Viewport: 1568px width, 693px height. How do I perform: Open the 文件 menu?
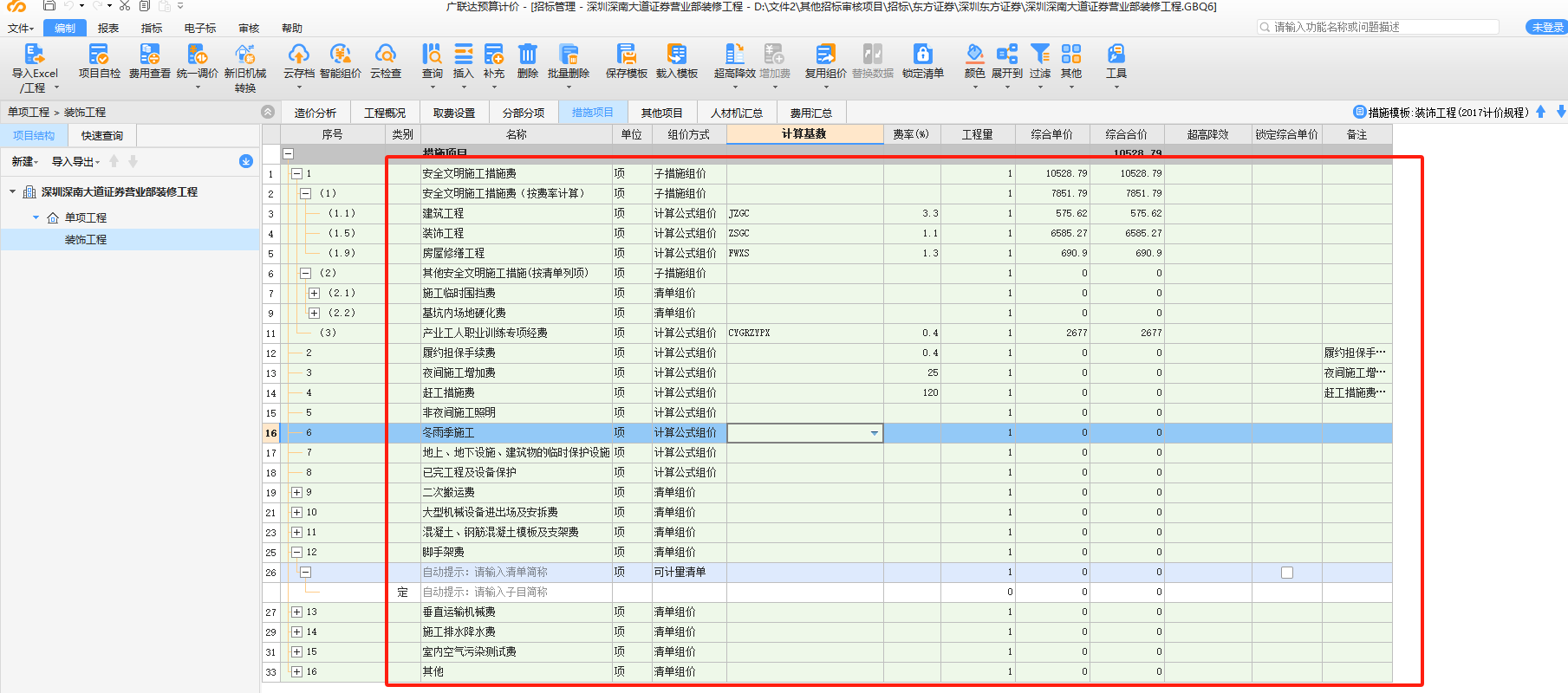(x=20, y=29)
